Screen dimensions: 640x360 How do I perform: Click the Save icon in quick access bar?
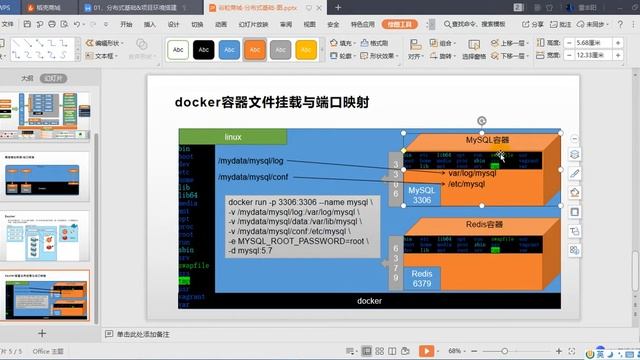point(27,24)
